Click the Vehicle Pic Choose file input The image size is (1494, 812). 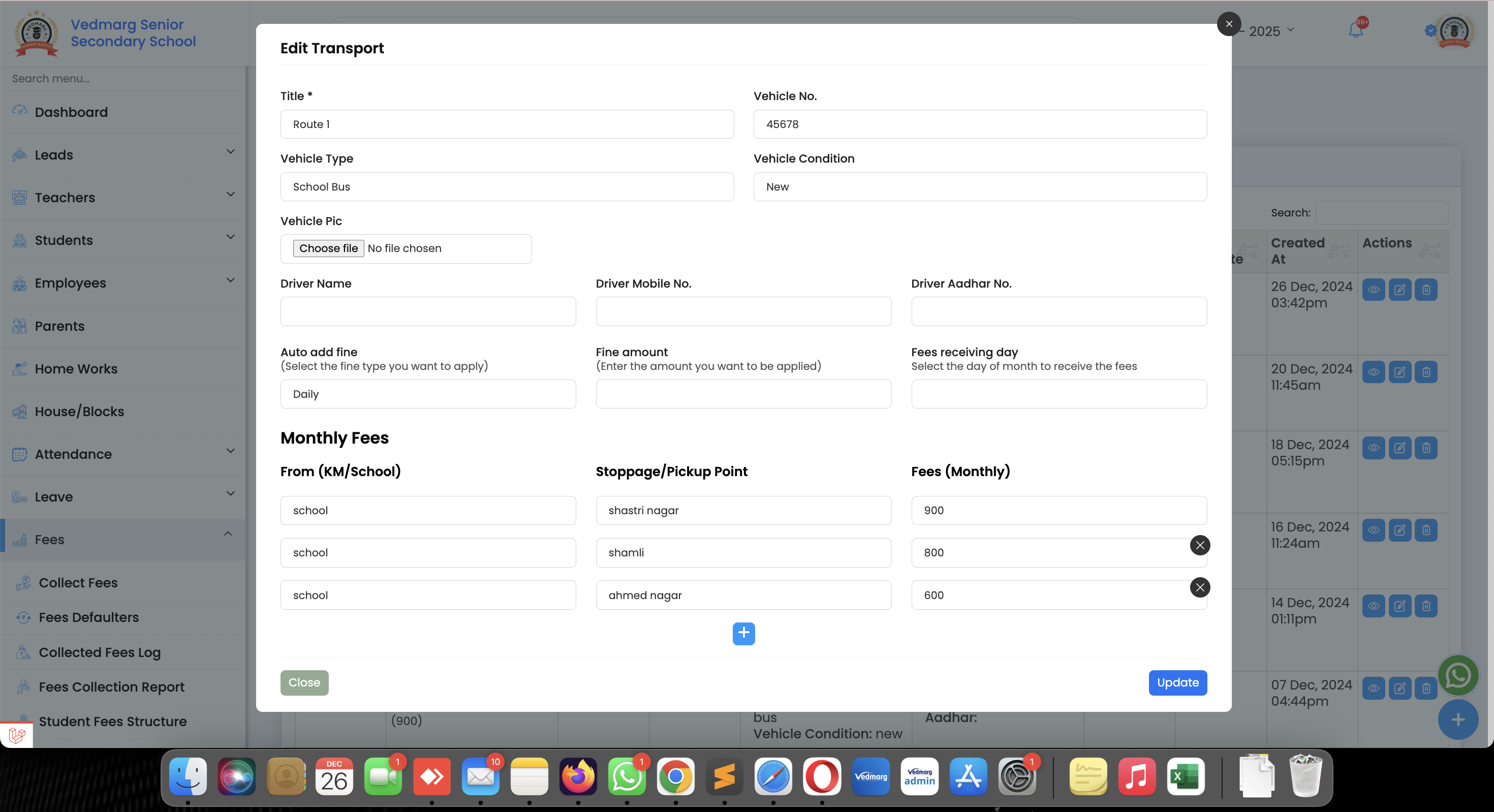click(327, 248)
